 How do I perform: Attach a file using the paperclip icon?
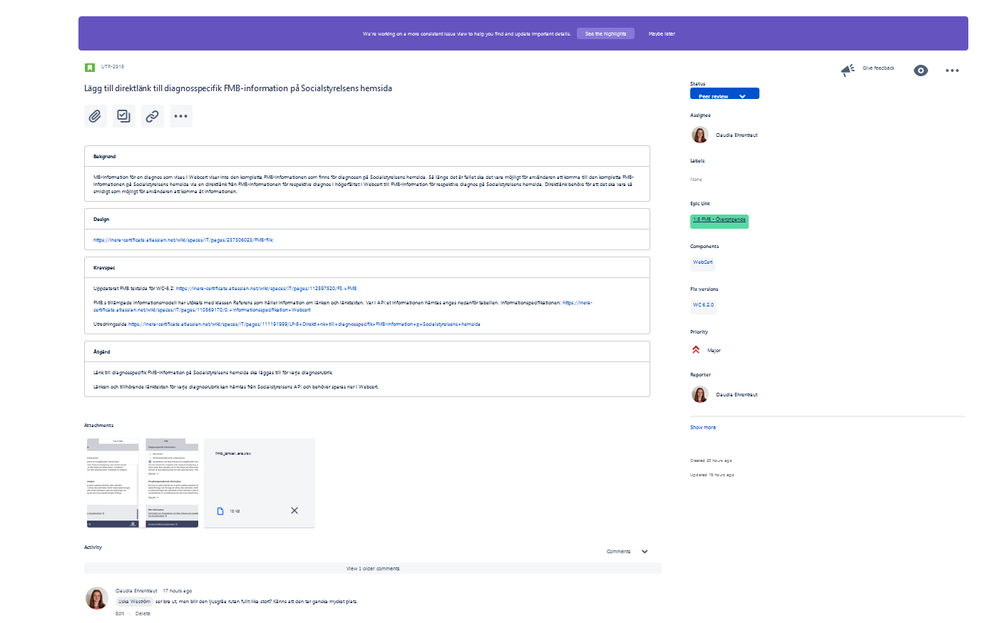coord(95,116)
